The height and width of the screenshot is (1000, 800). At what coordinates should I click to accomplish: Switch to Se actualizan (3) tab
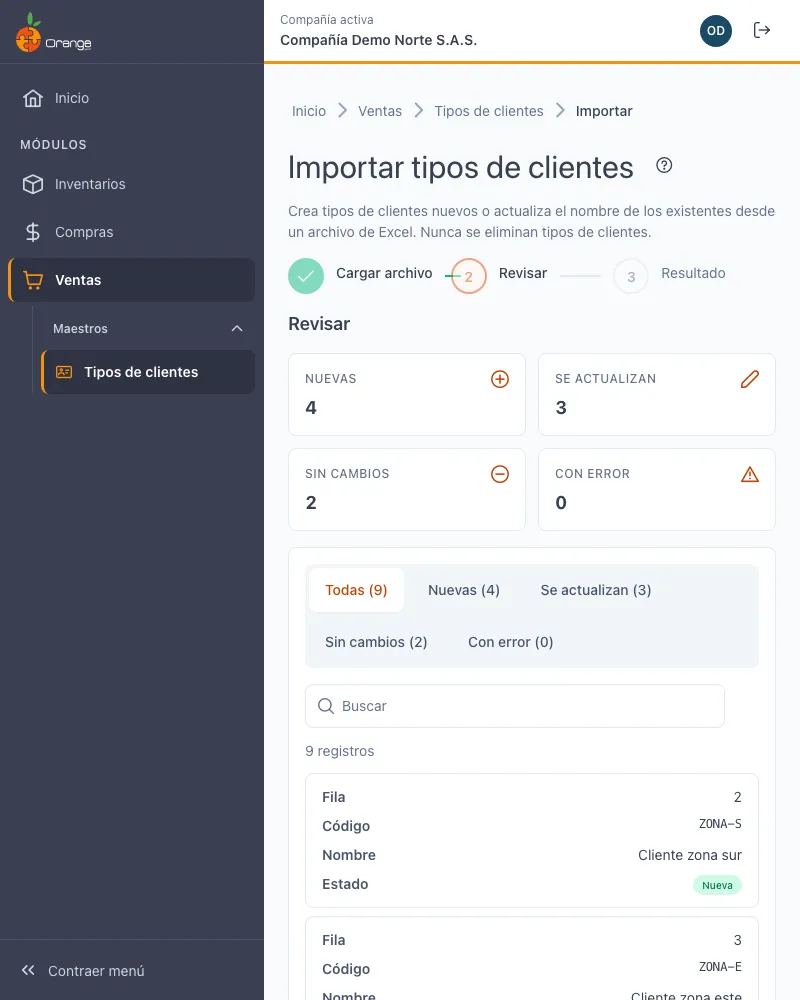click(596, 590)
